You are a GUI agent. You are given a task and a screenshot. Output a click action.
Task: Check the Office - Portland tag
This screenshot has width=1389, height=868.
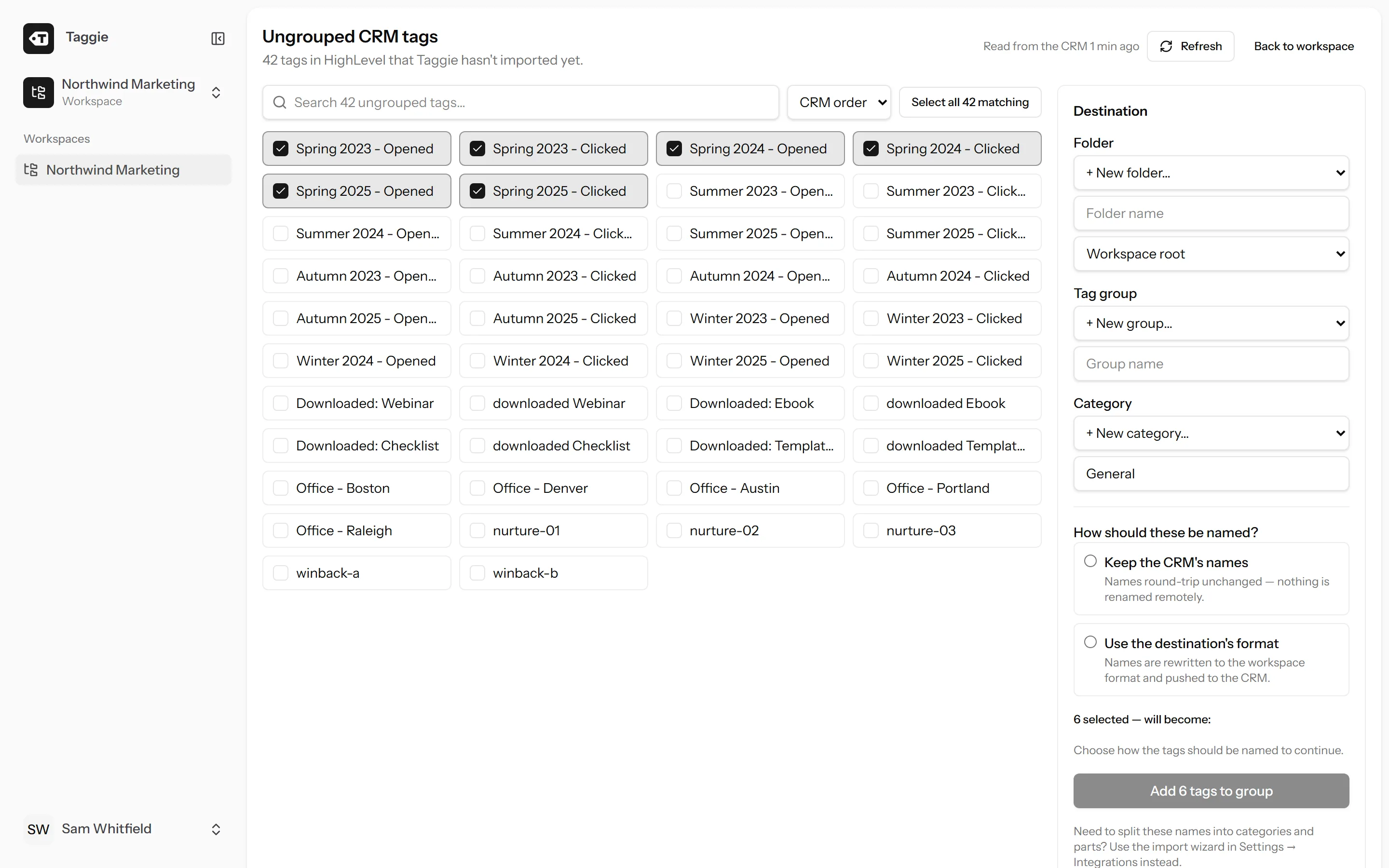pyautogui.click(x=871, y=488)
